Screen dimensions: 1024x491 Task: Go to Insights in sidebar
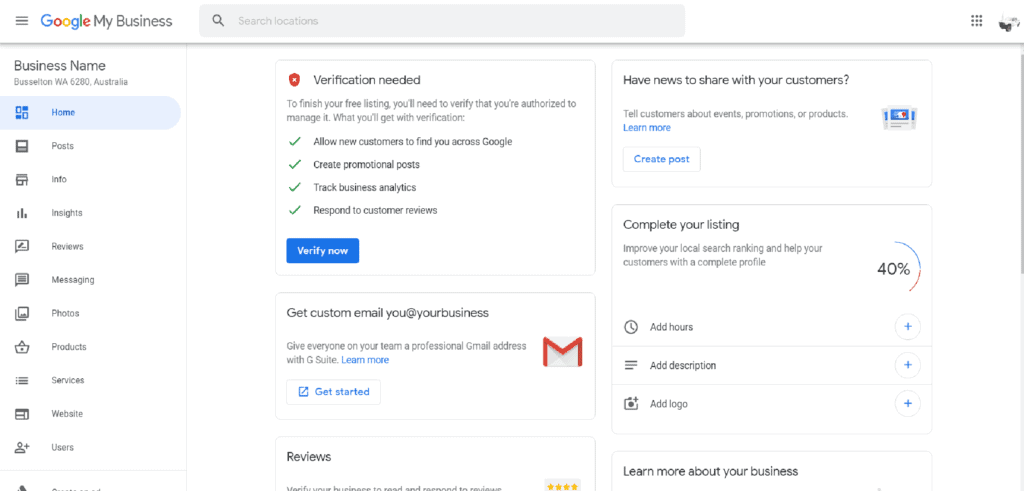coord(90,213)
